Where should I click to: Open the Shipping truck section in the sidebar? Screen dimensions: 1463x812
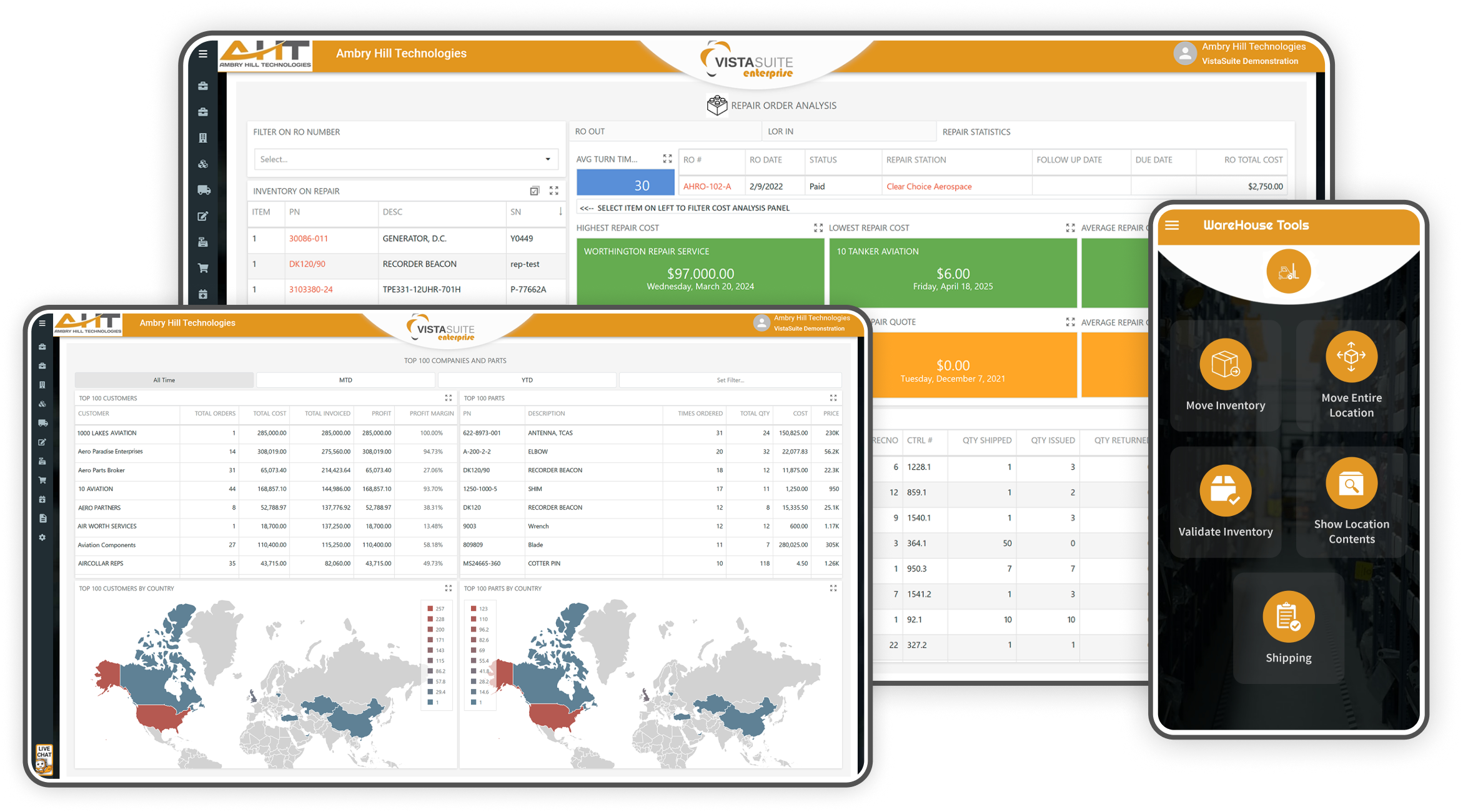point(42,422)
